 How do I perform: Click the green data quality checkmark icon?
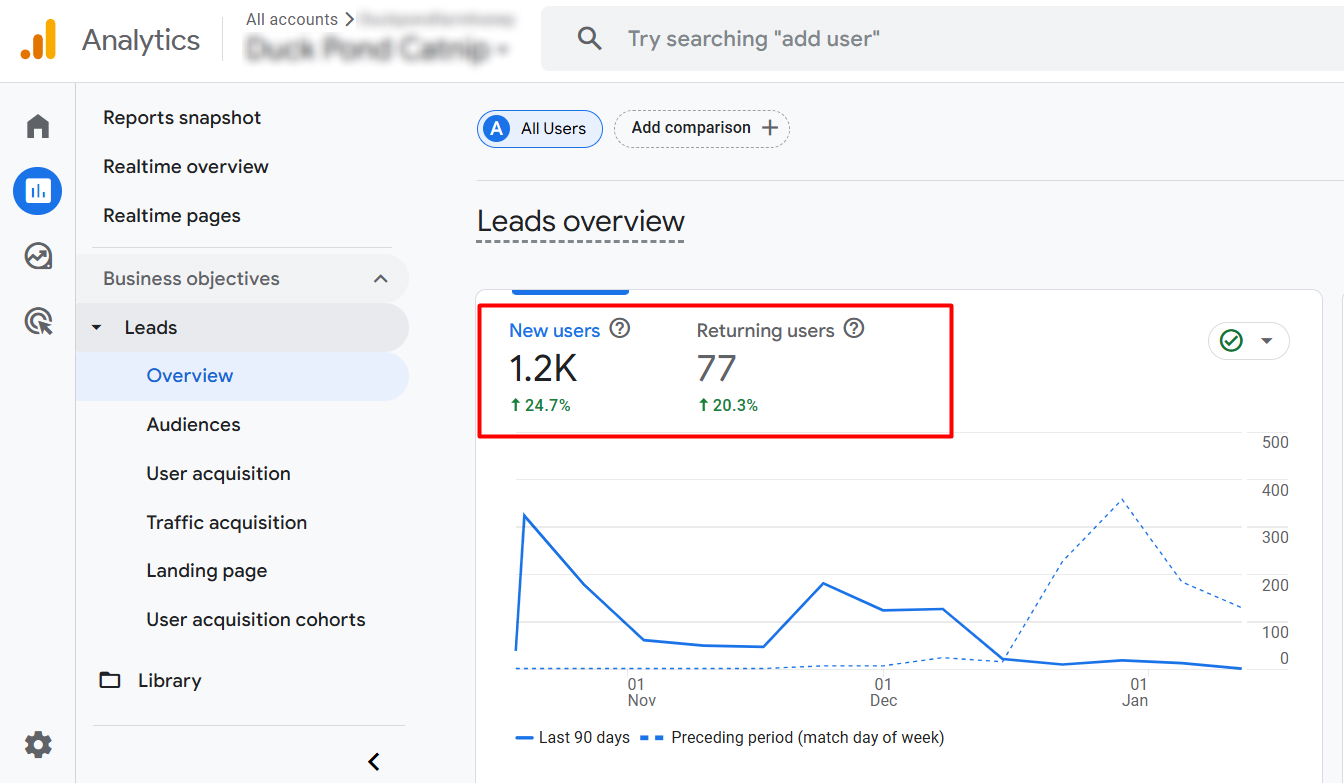click(x=1233, y=340)
